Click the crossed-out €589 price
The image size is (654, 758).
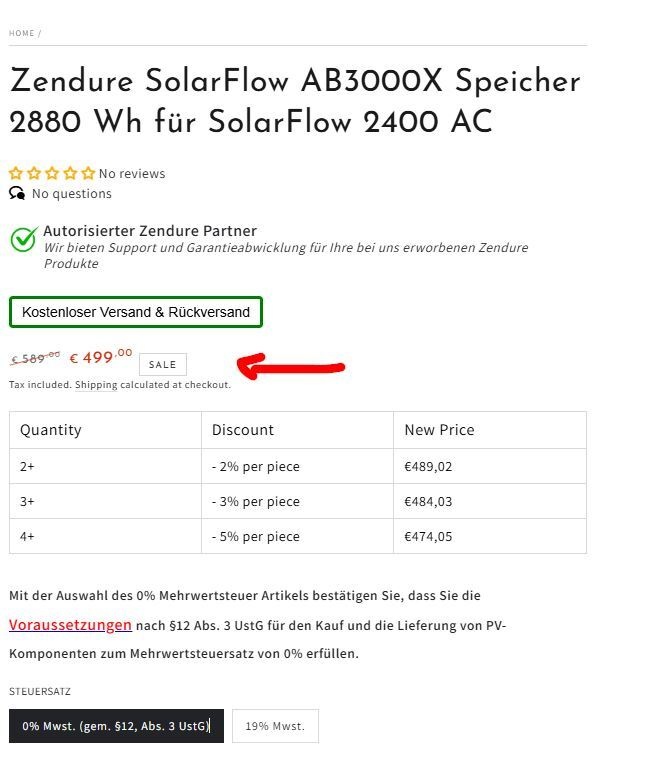coord(35,358)
